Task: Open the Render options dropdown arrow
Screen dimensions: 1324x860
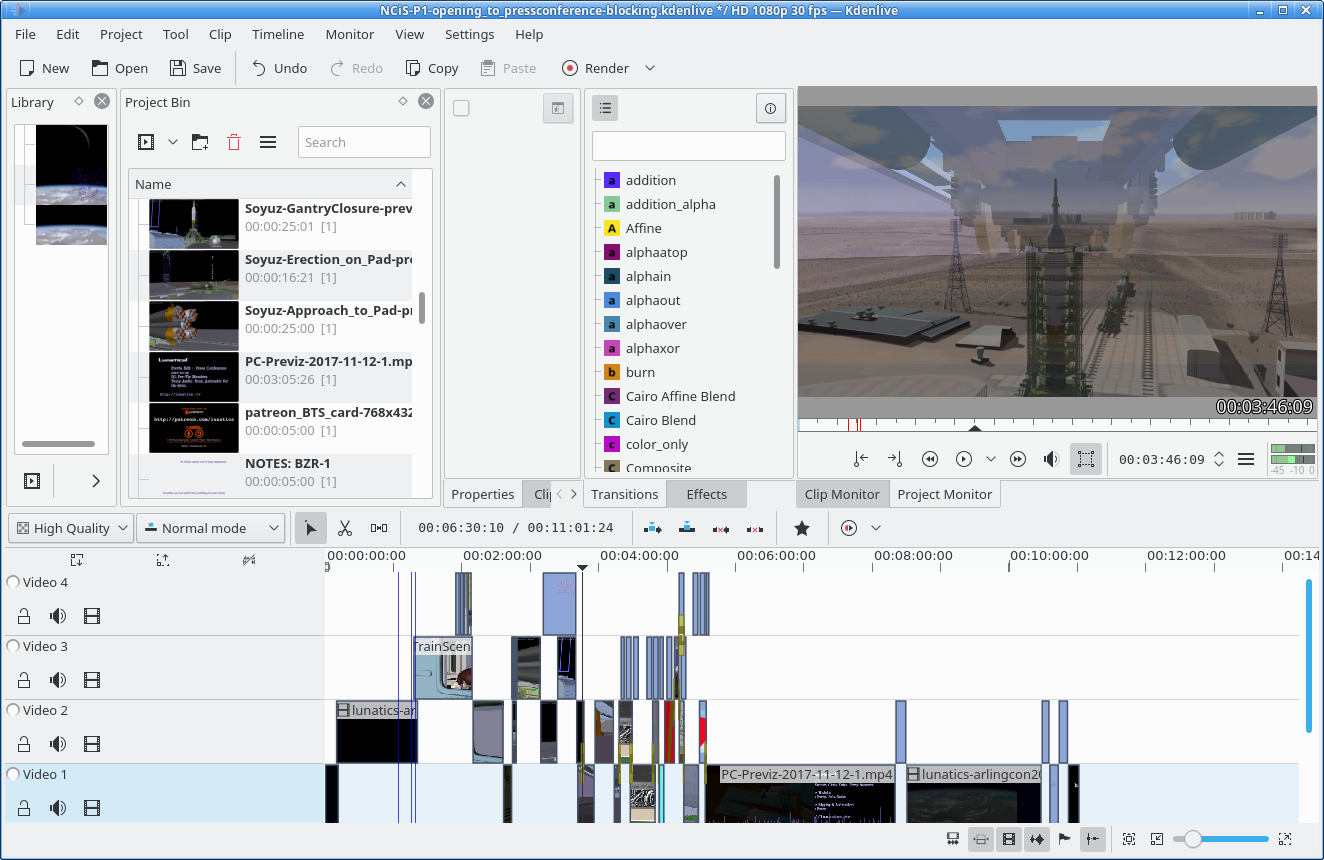Action: [650, 68]
